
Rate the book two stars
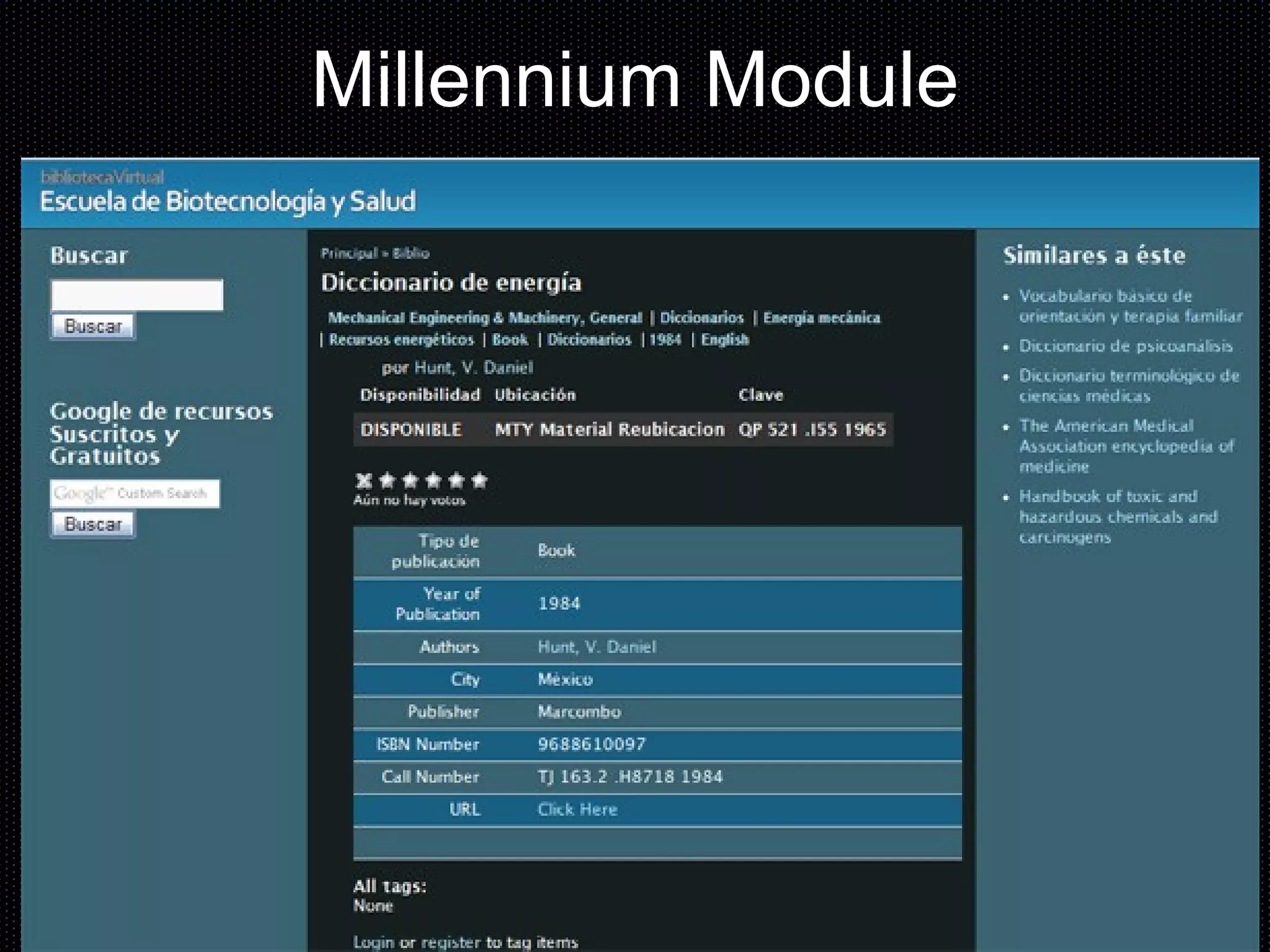click(410, 480)
